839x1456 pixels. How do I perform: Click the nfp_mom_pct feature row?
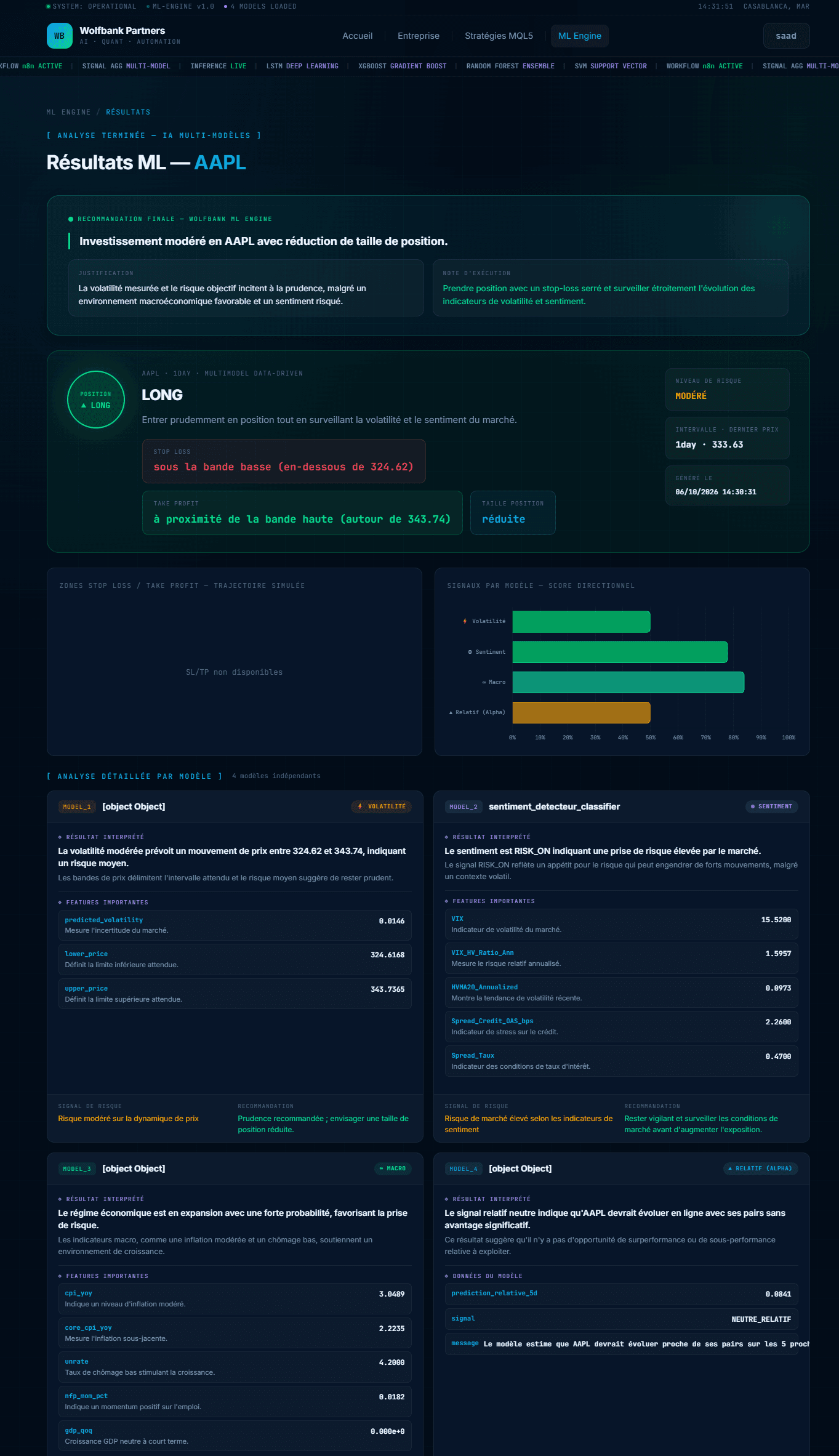click(235, 1401)
